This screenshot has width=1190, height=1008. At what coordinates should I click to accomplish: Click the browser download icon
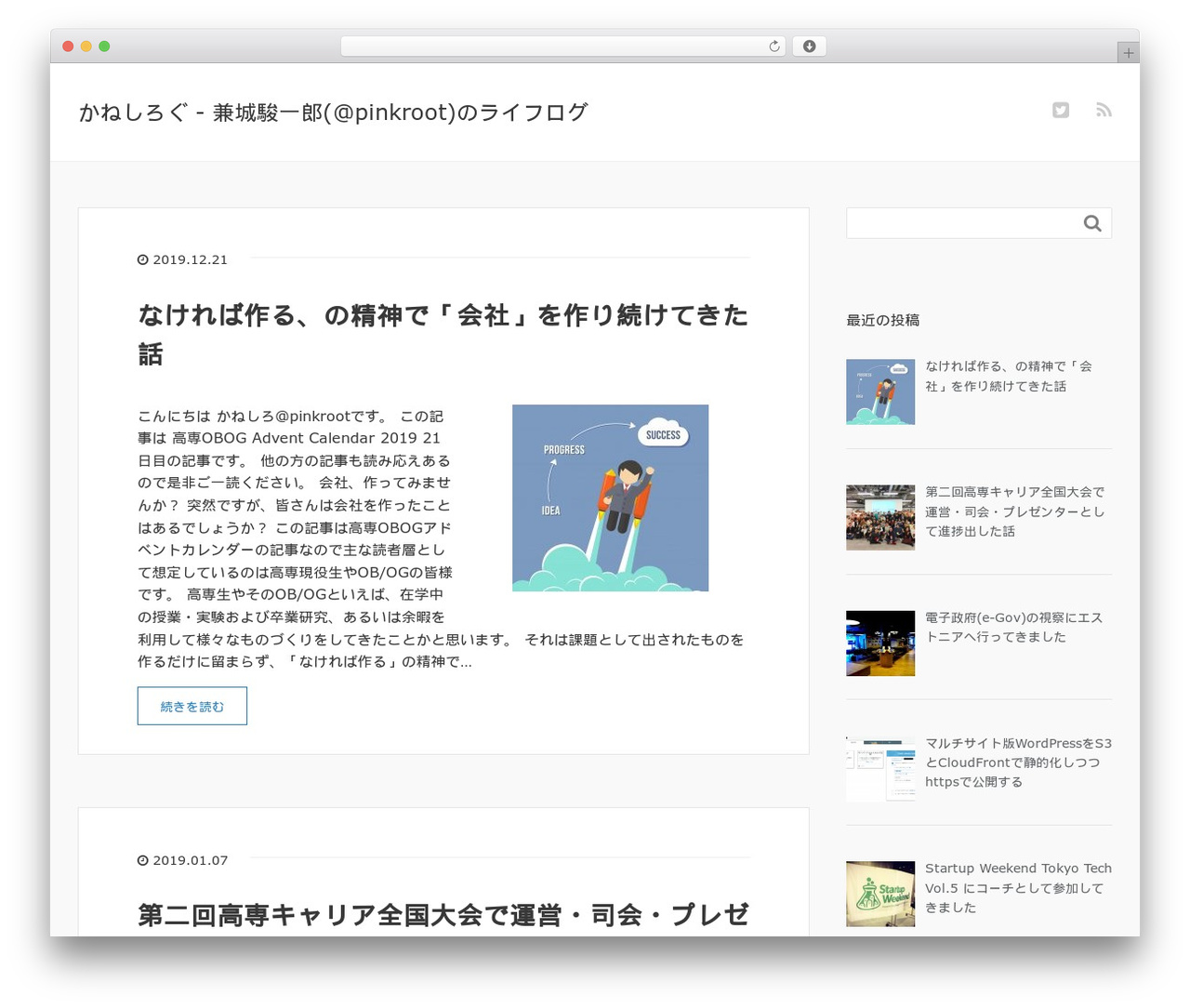pos(809,46)
